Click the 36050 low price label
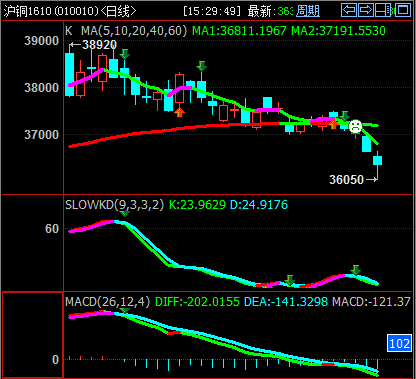This screenshot has height=379, width=416. tap(346, 180)
